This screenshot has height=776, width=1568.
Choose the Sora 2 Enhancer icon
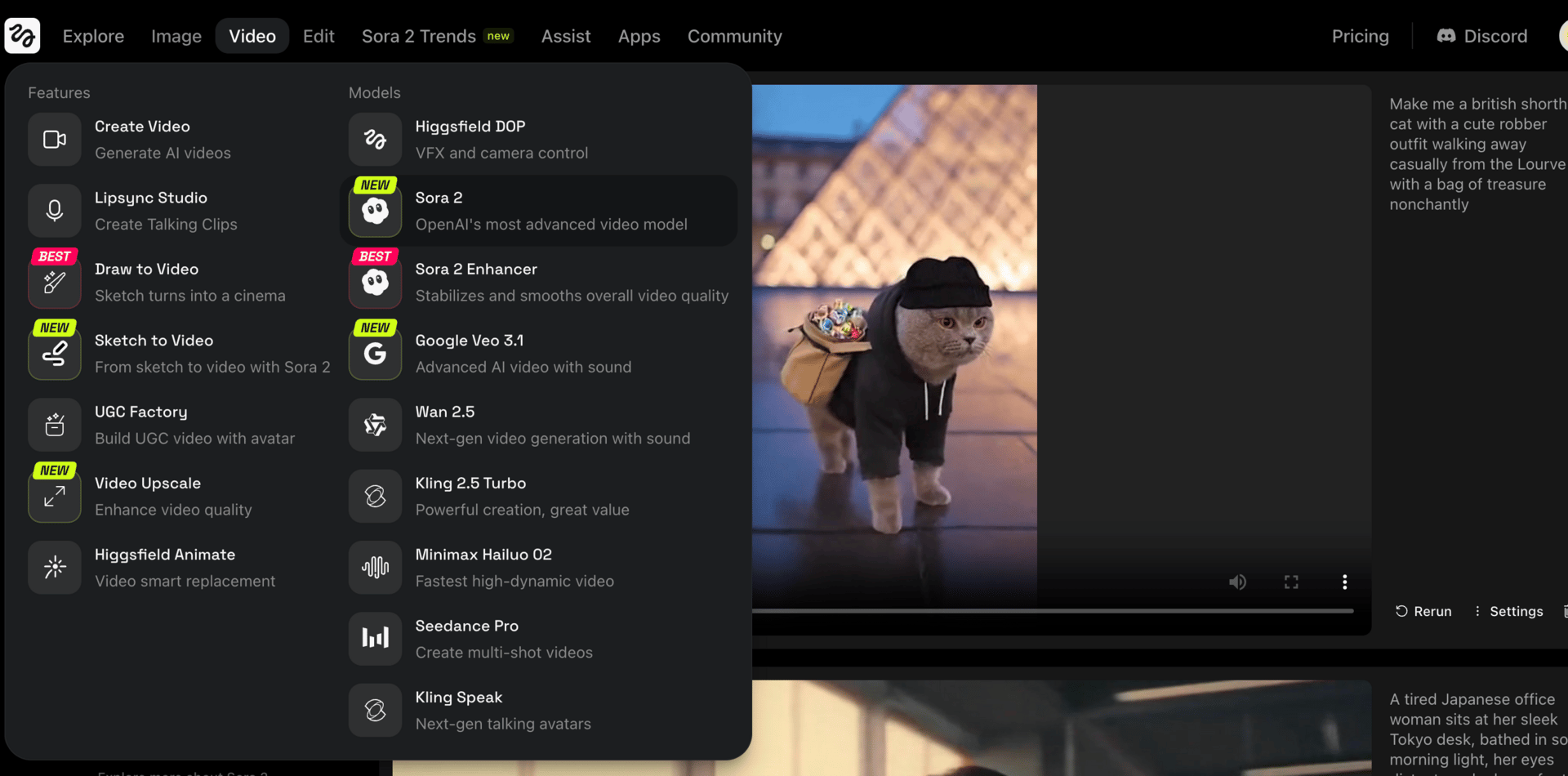click(376, 282)
